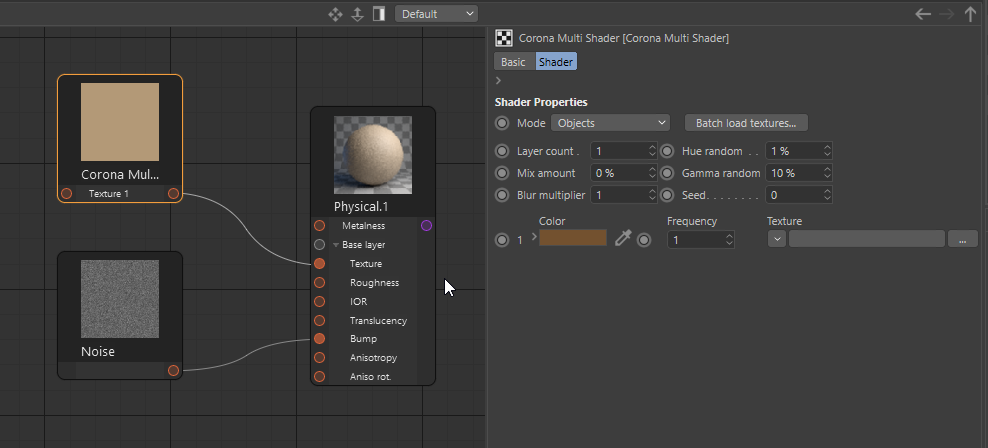The height and width of the screenshot is (448, 988).
Task: Click the Frequency stepper arrows
Action: [730, 240]
